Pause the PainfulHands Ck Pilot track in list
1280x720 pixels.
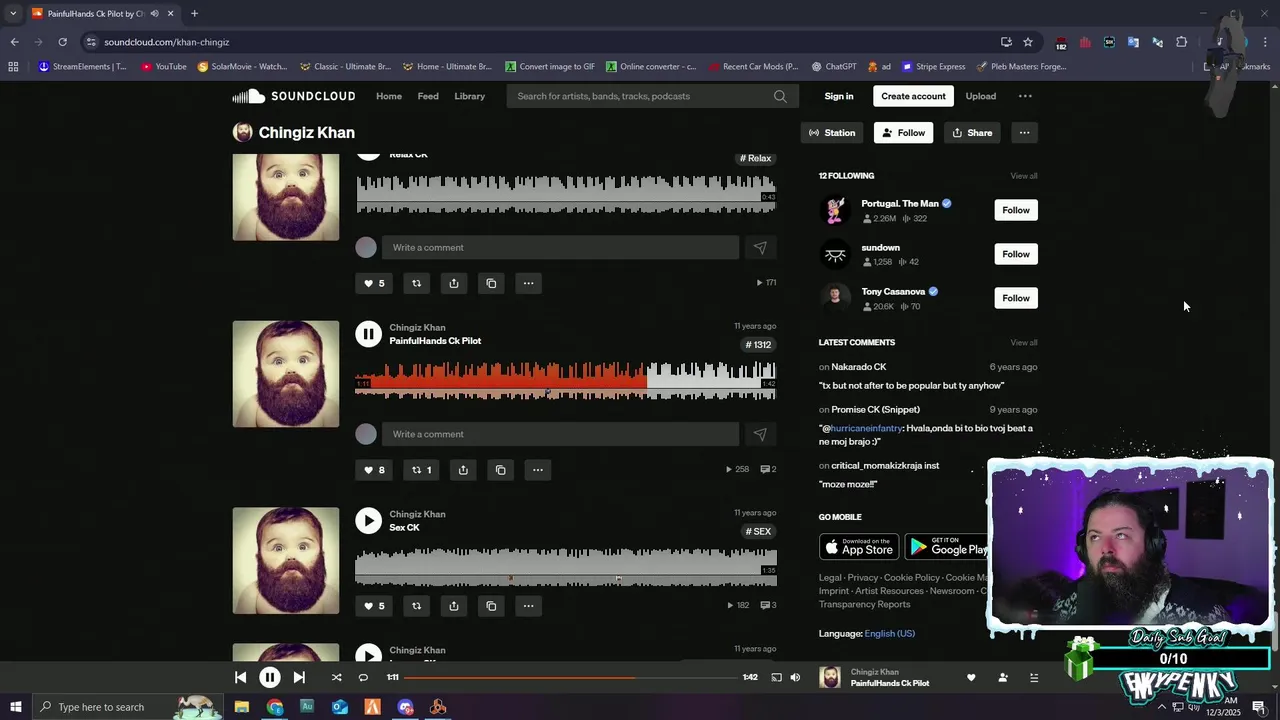(x=368, y=334)
